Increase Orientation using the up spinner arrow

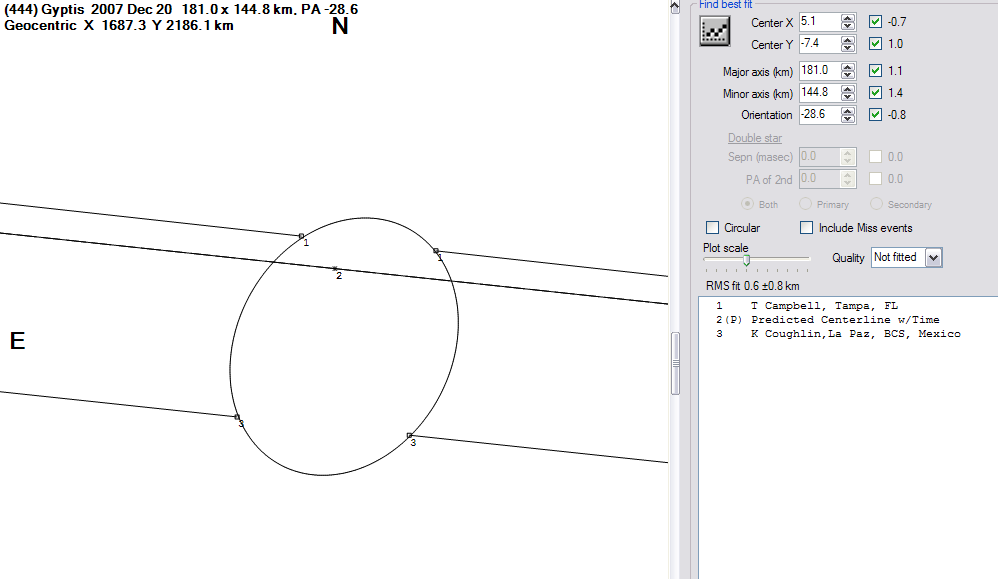[847, 111]
